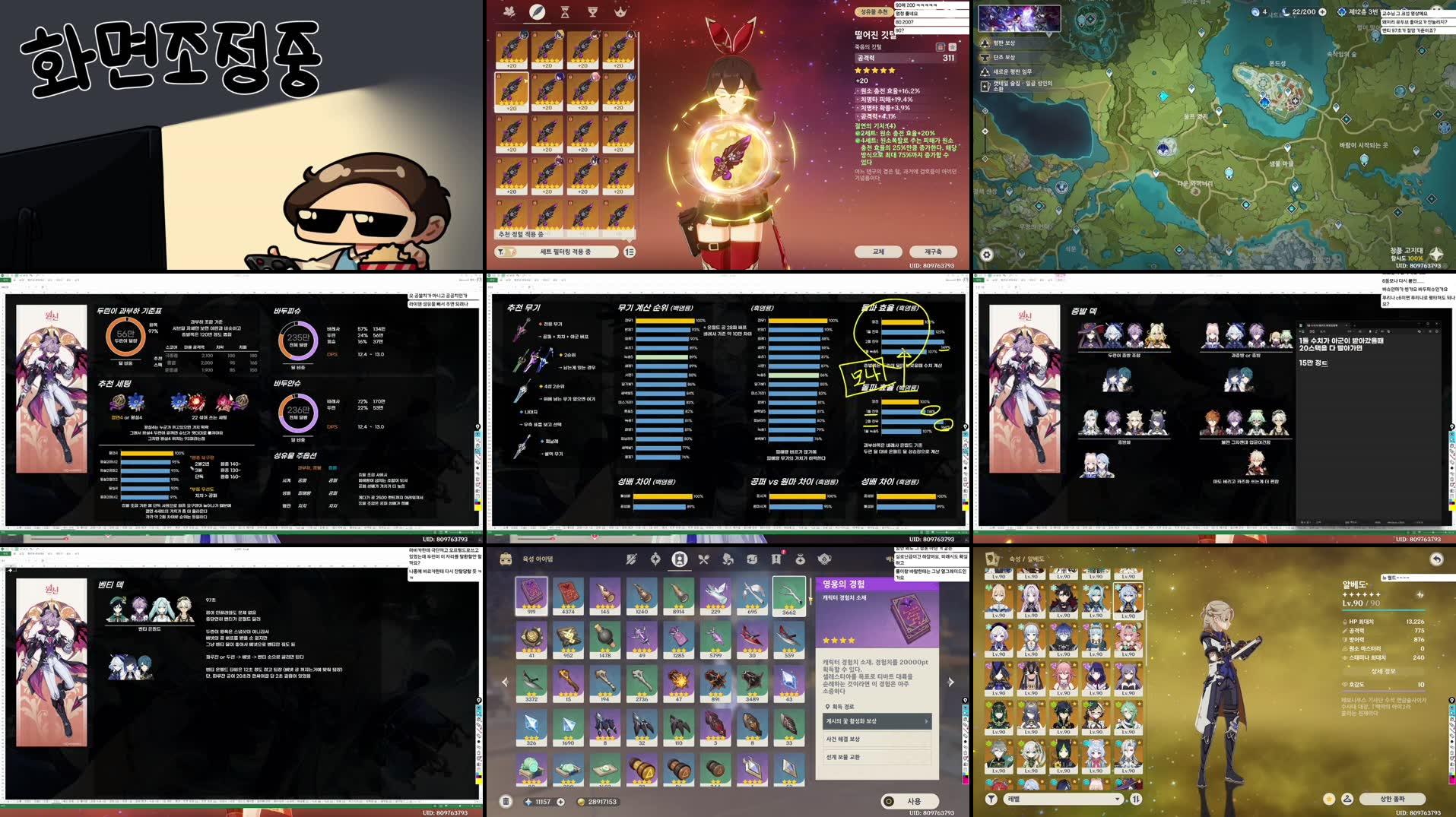Screen dimensions: 1456x817
Task: Select the flower artifact slot tab
Action: tap(508, 11)
